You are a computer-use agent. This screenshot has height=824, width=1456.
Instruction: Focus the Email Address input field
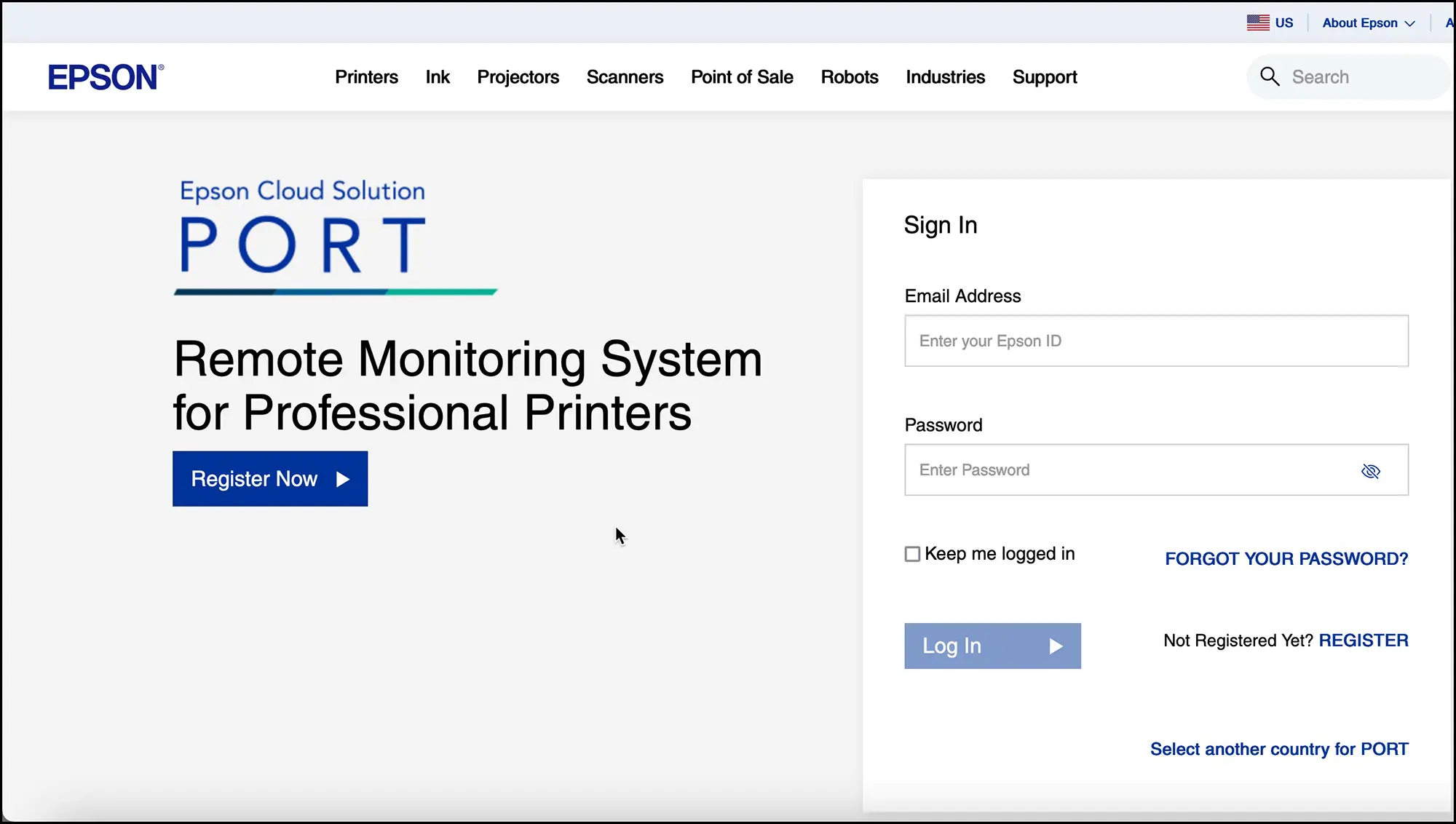1156,341
